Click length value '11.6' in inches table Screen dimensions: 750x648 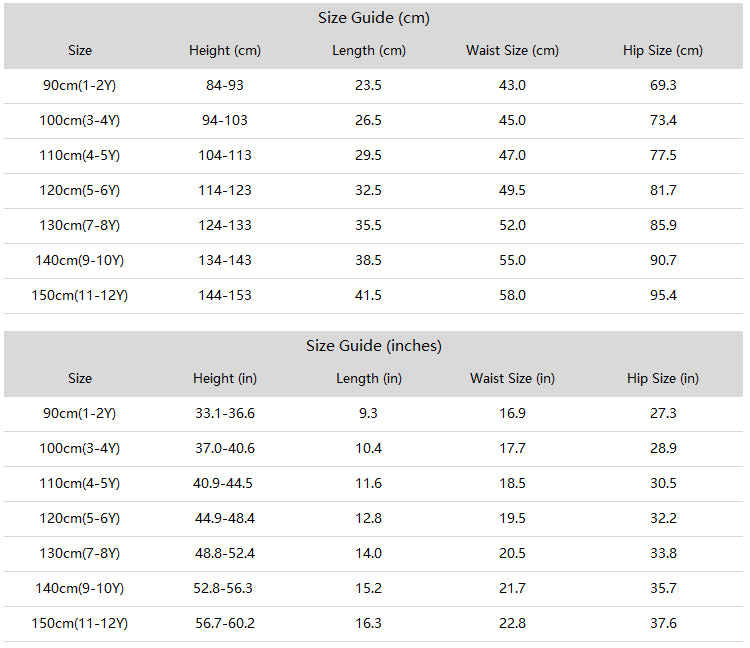coord(368,483)
